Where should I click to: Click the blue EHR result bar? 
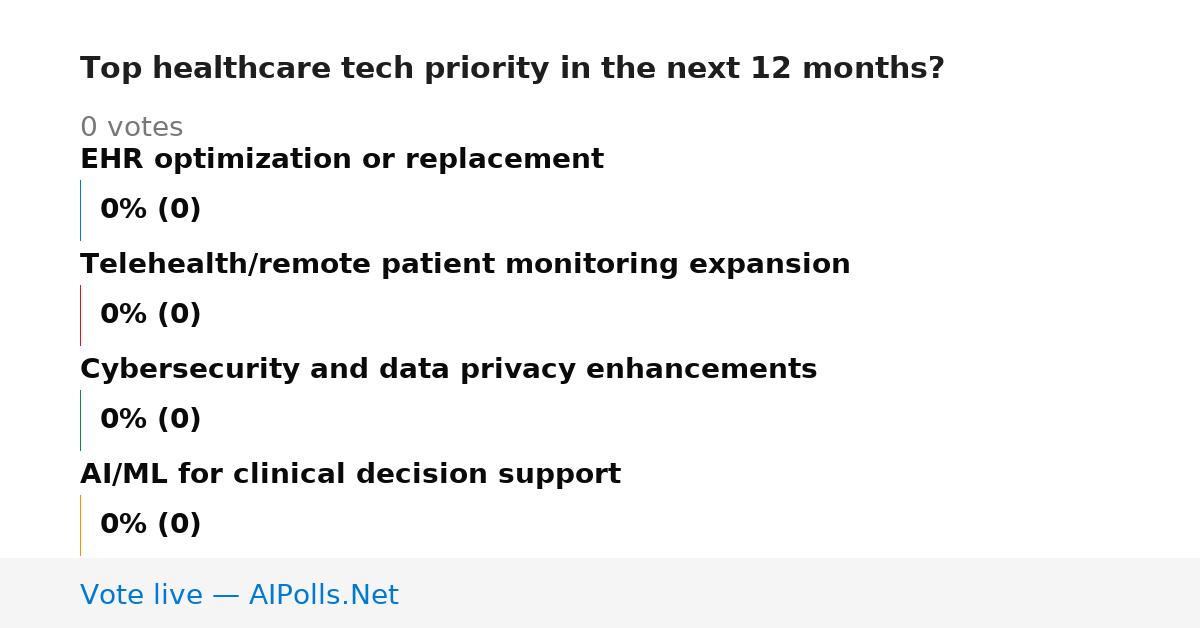coord(80,210)
